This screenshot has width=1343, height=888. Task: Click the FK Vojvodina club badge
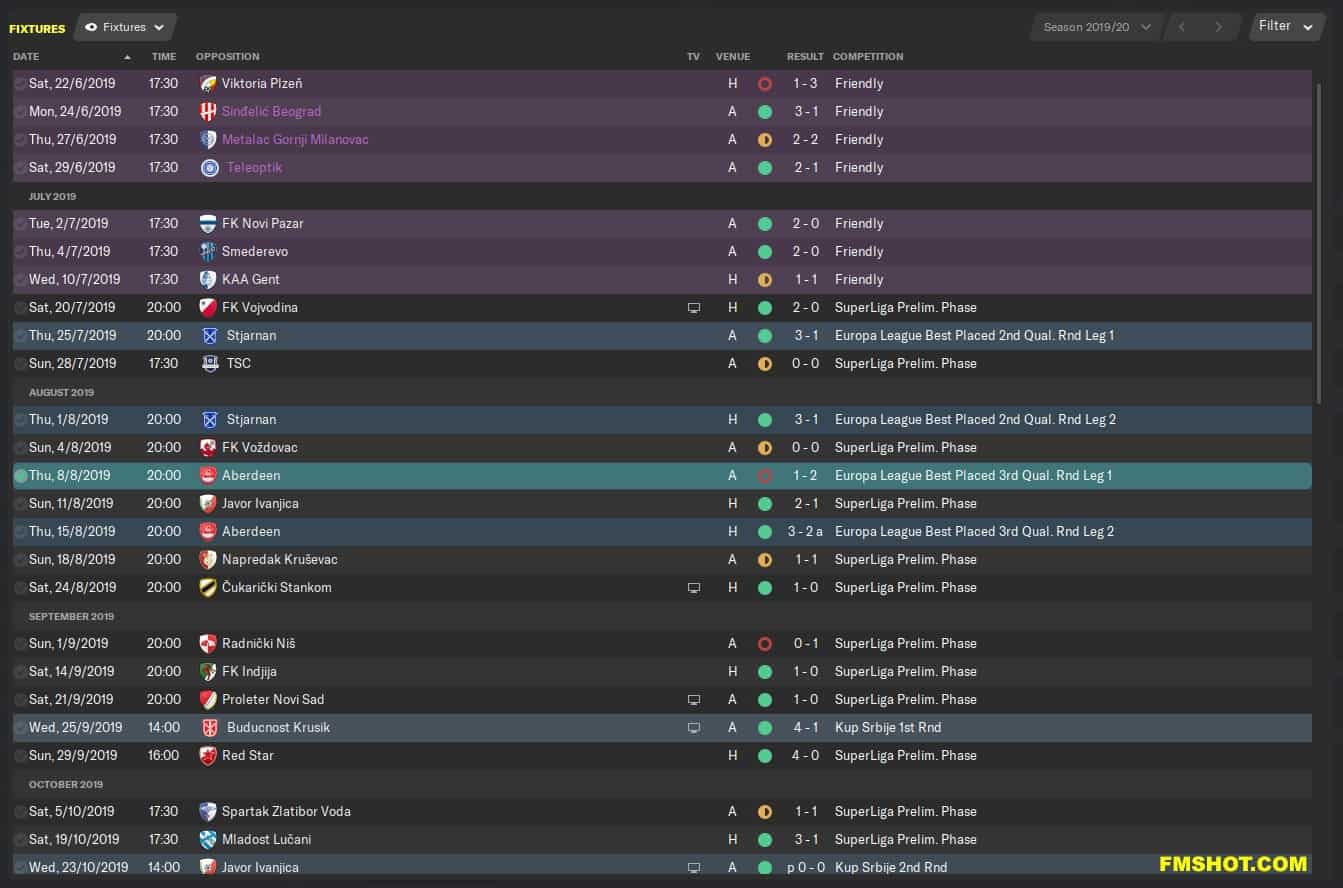click(x=208, y=308)
